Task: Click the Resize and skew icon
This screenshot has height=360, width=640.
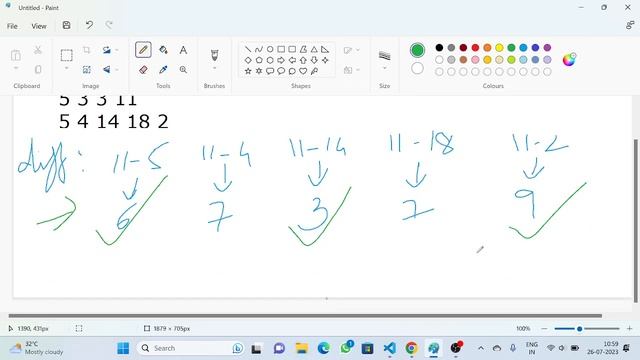Action: point(87,70)
